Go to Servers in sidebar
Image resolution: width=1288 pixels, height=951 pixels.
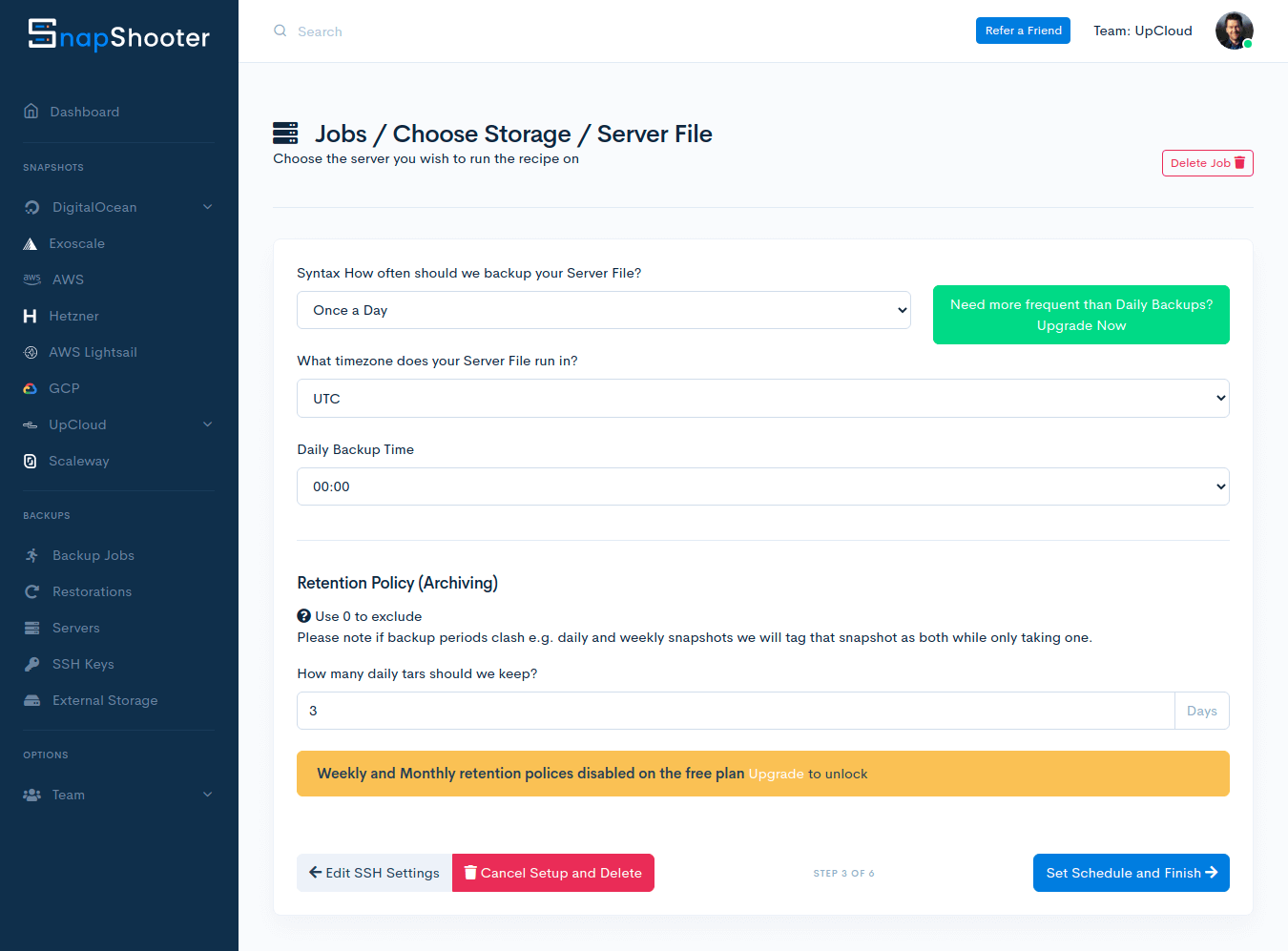tap(75, 628)
